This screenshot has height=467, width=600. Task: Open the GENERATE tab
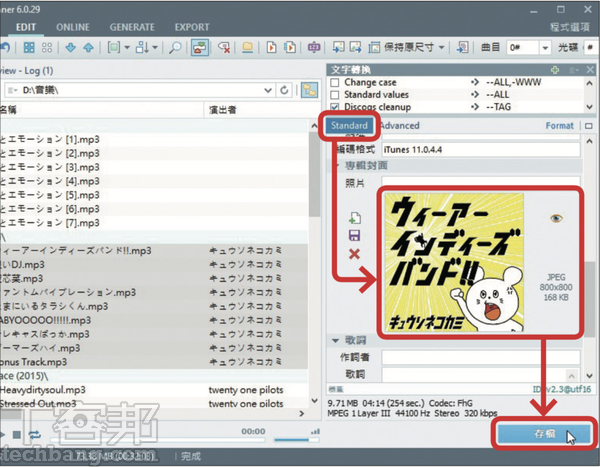pyautogui.click(x=131, y=25)
